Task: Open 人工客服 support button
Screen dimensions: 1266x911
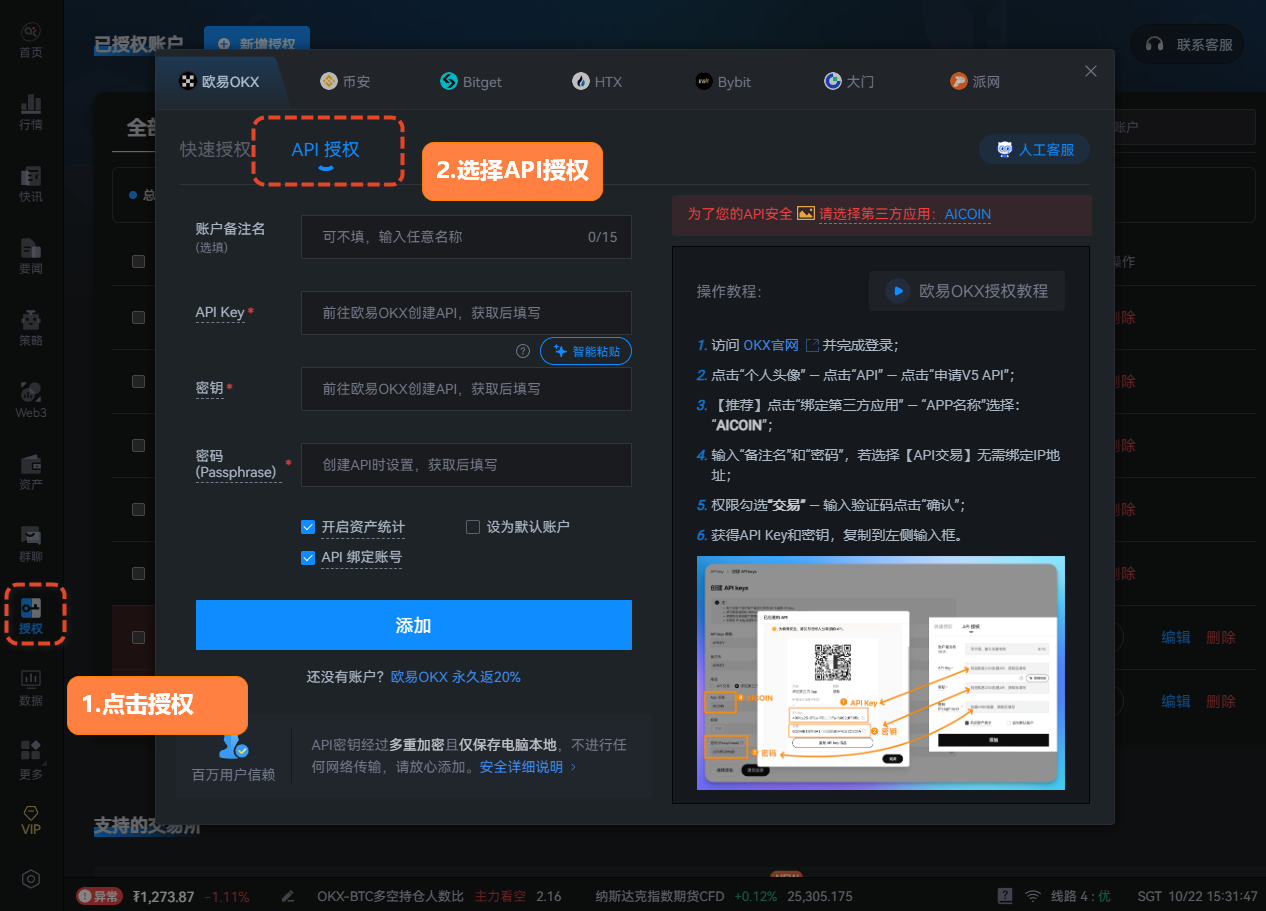Action: pos(1035,149)
